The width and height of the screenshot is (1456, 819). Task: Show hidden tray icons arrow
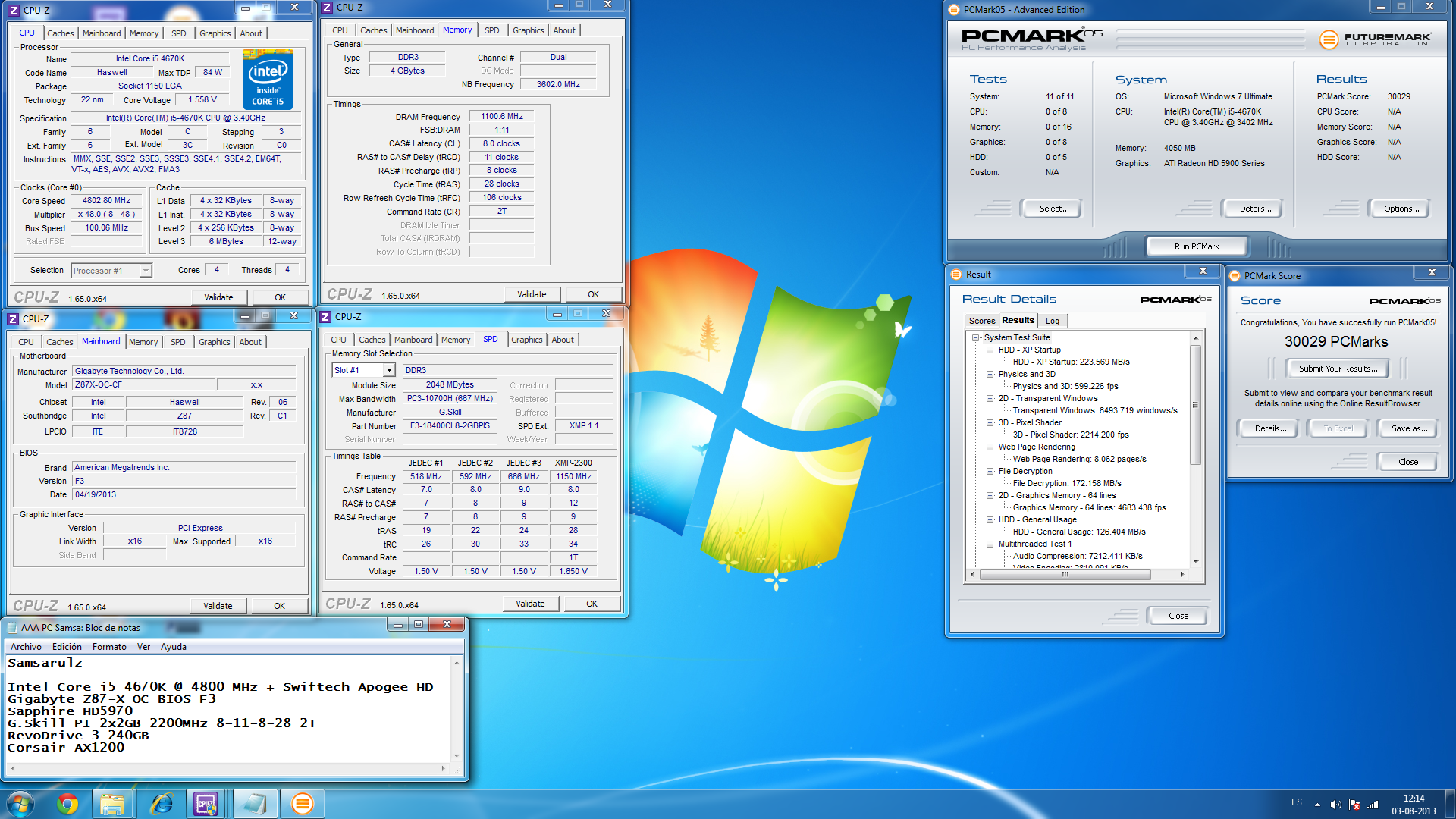point(1317,805)
